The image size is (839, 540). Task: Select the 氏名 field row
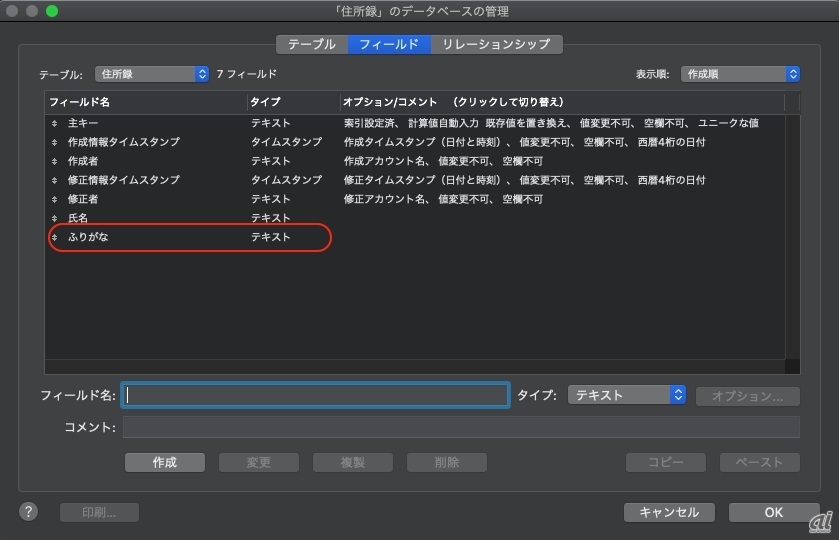[415, 218]
